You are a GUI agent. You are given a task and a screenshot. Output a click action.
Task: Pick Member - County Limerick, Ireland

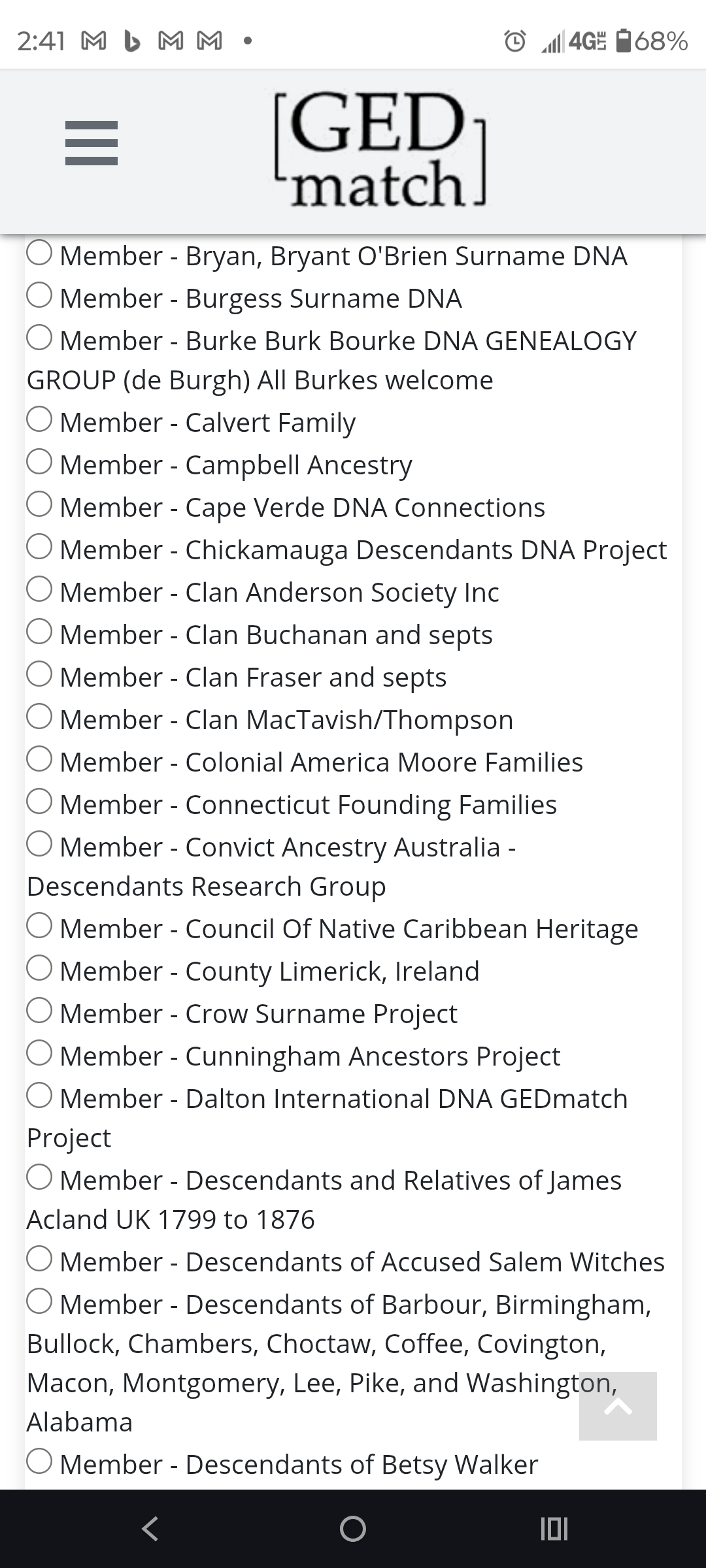pyautogui.click(x=39, y=970)
